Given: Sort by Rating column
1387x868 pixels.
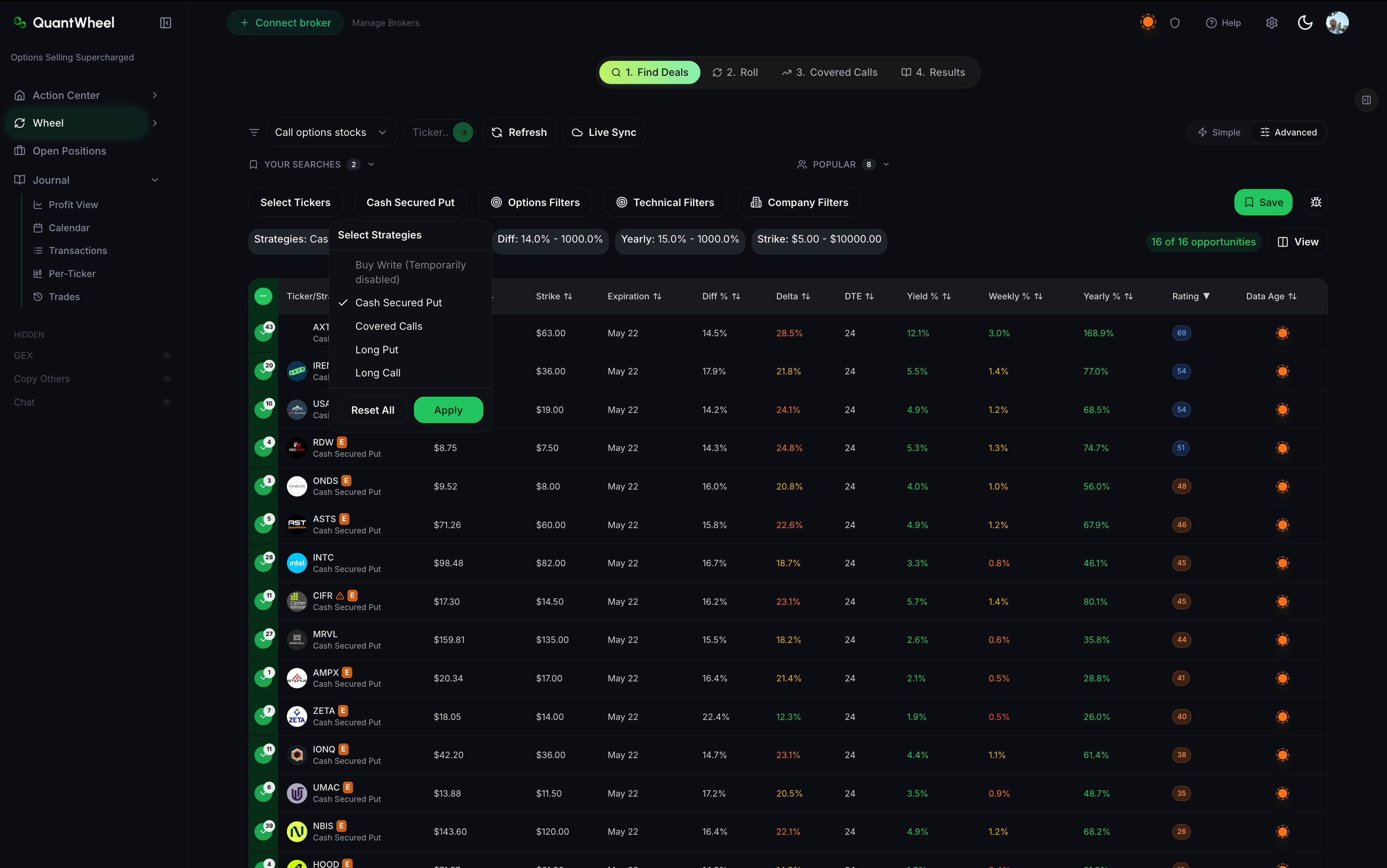Looking at the screenshot, I should [x=1191, y=296].
